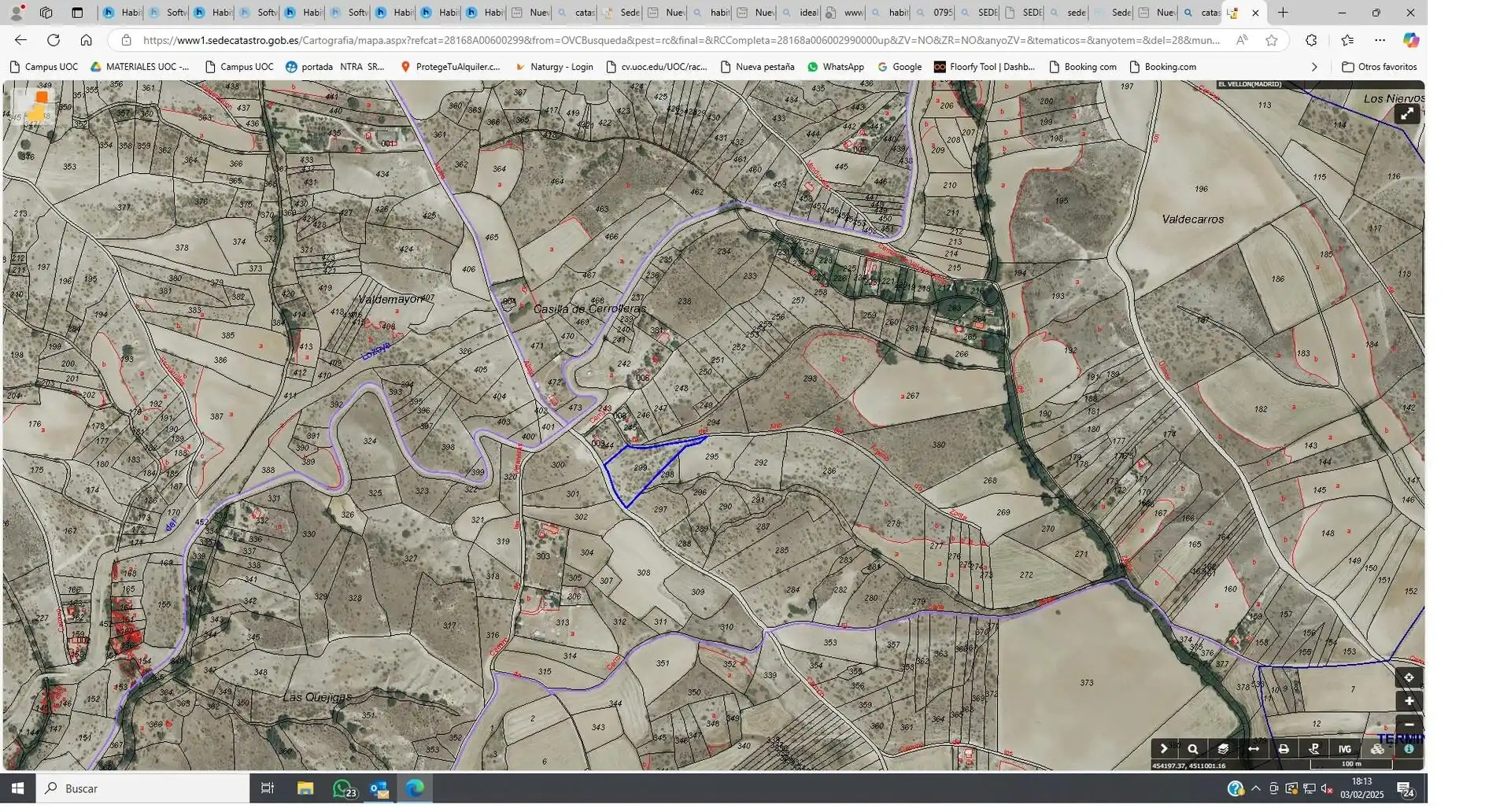
Task: Add this page to favorites with the star
Action: click(1272, 40)
